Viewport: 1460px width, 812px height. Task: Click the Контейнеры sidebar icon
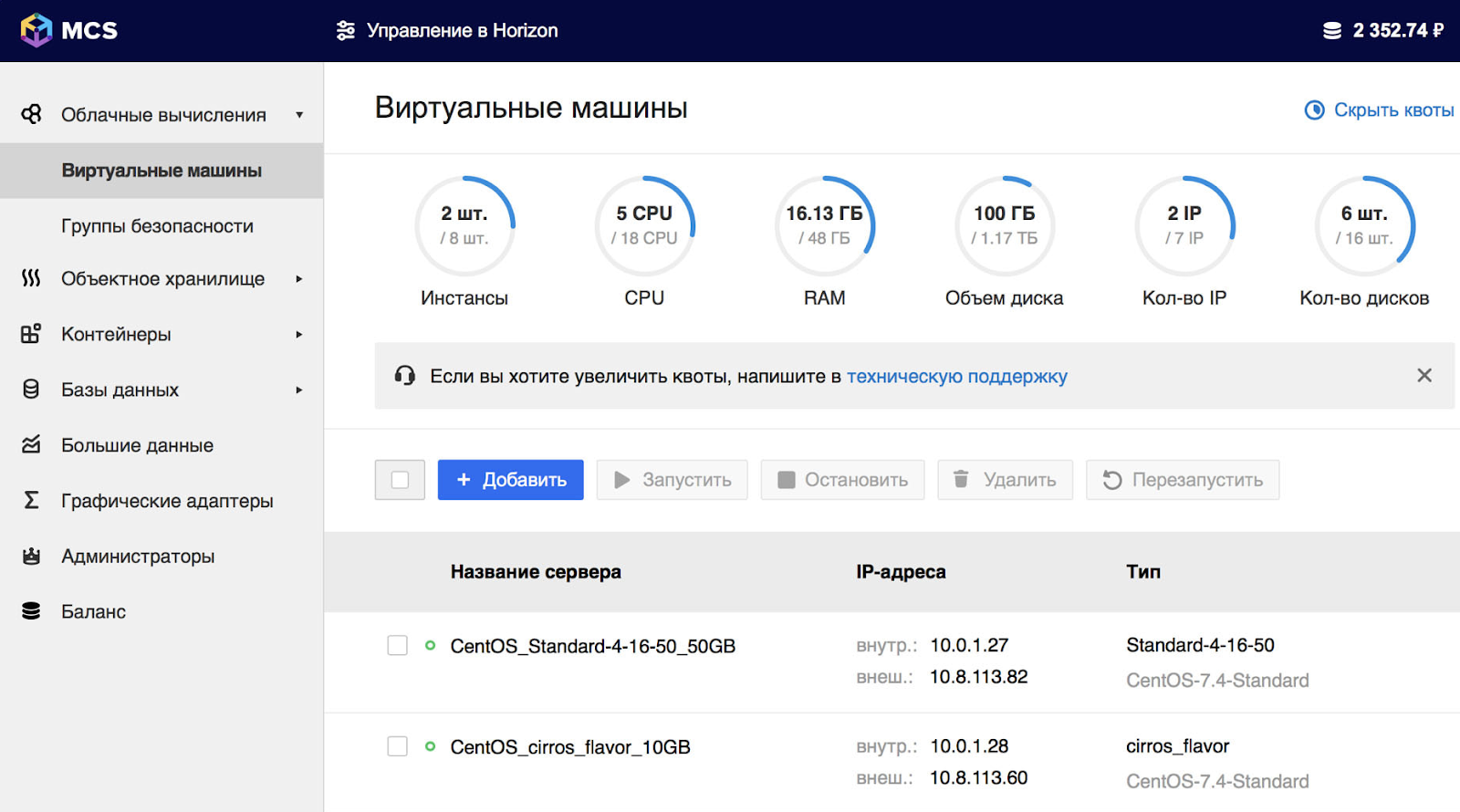(x=31, y=334)
